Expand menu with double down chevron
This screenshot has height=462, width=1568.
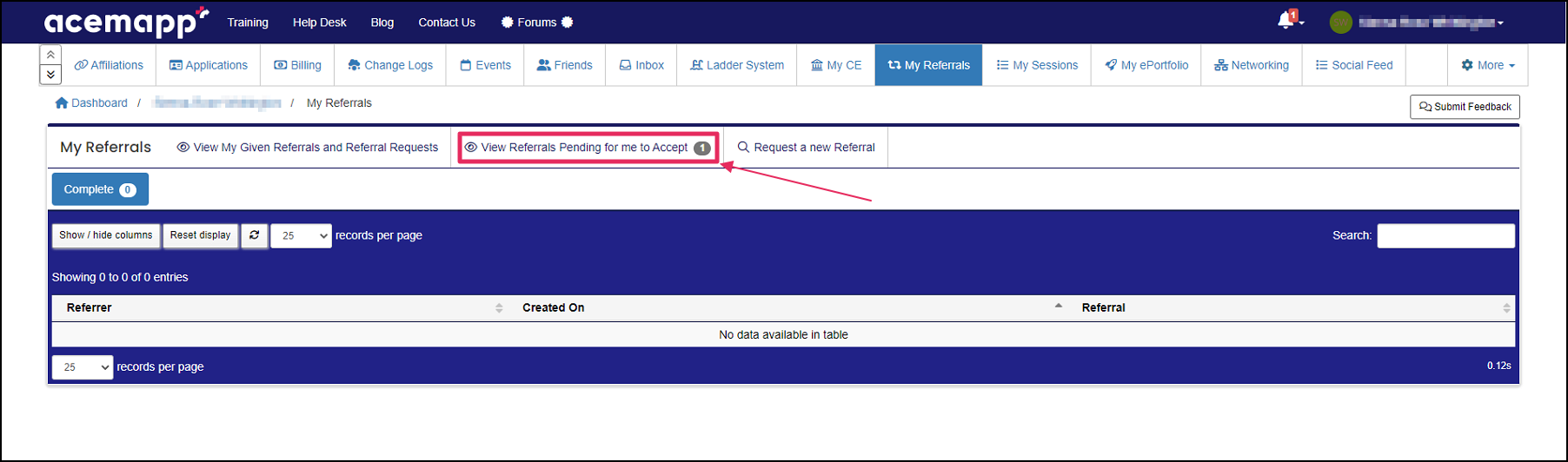pyautogui.click(x=50, y=75)
